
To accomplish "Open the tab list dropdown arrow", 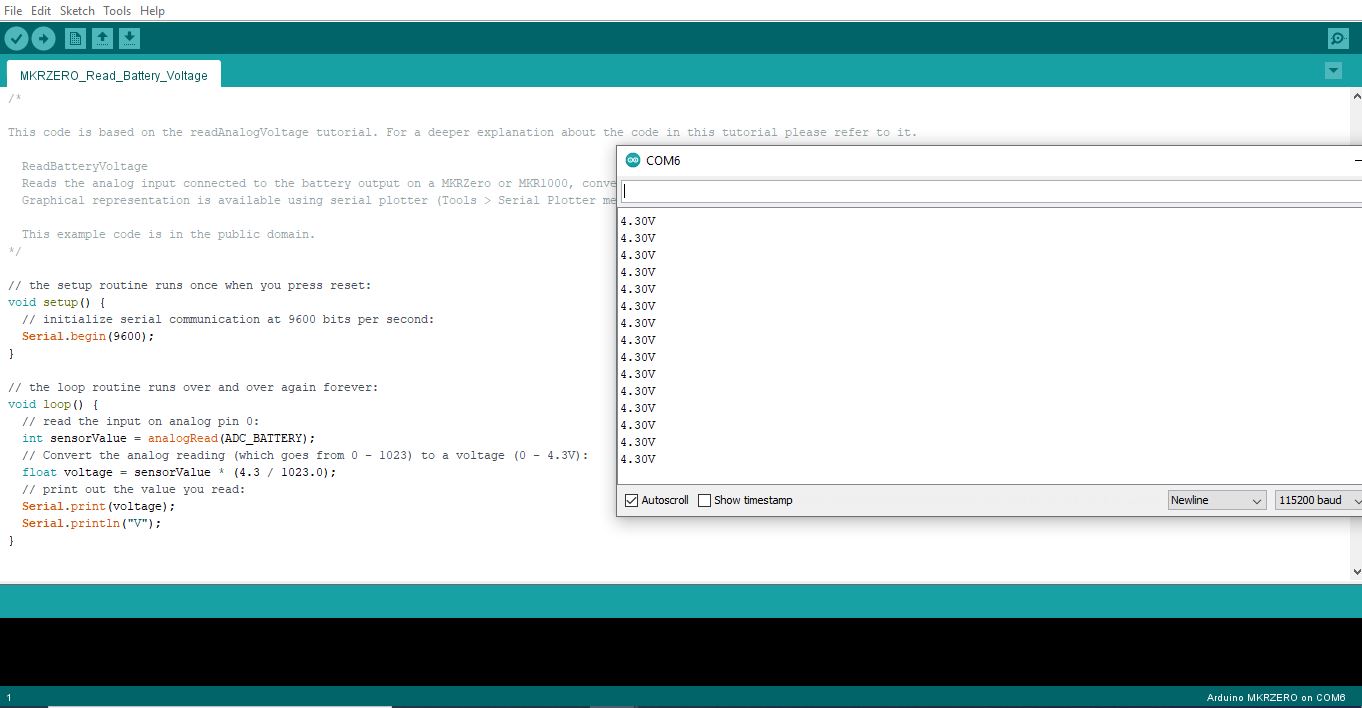I will point(1333,70).
